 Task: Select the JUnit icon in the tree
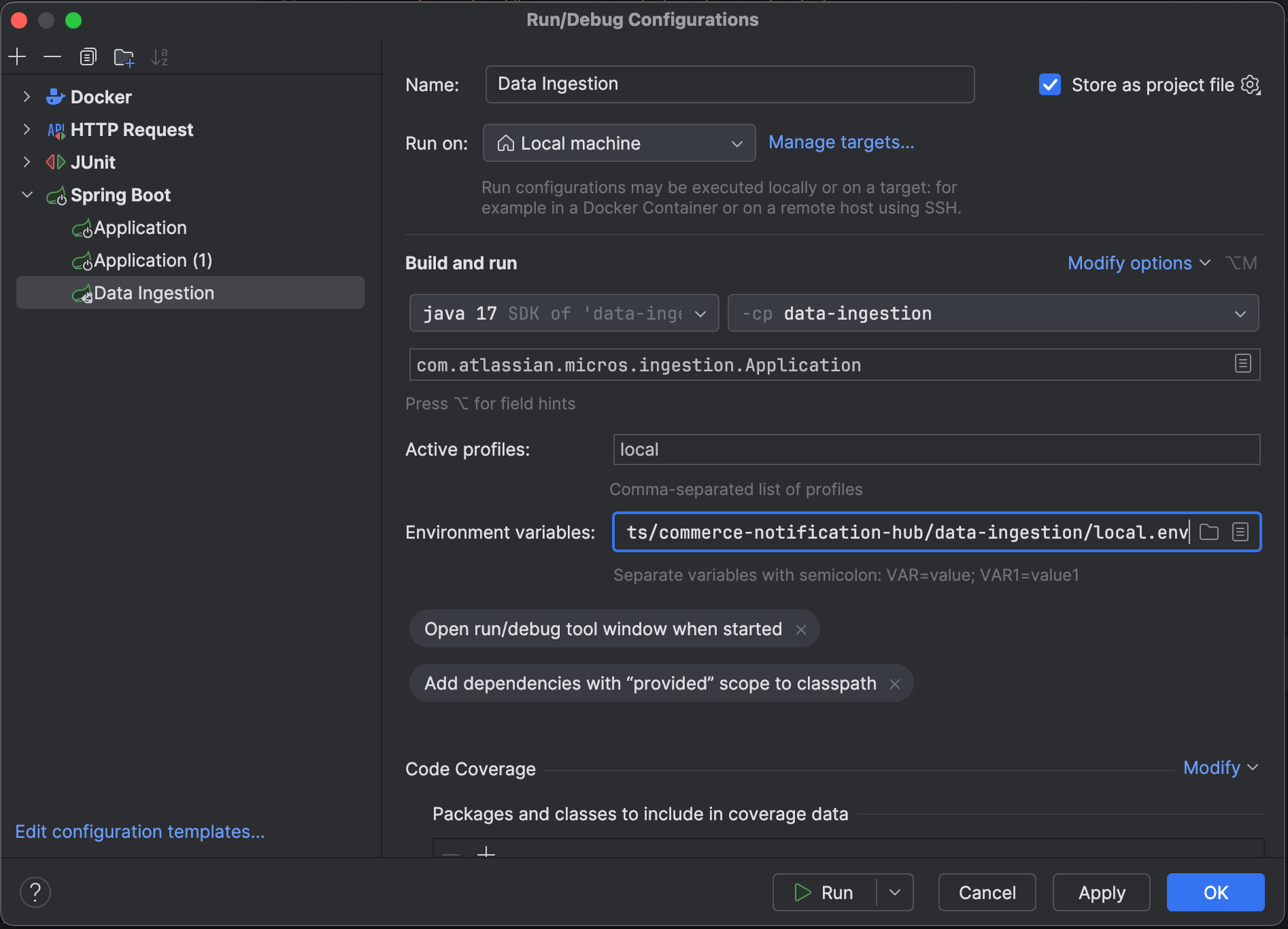[x=56, y=162]
